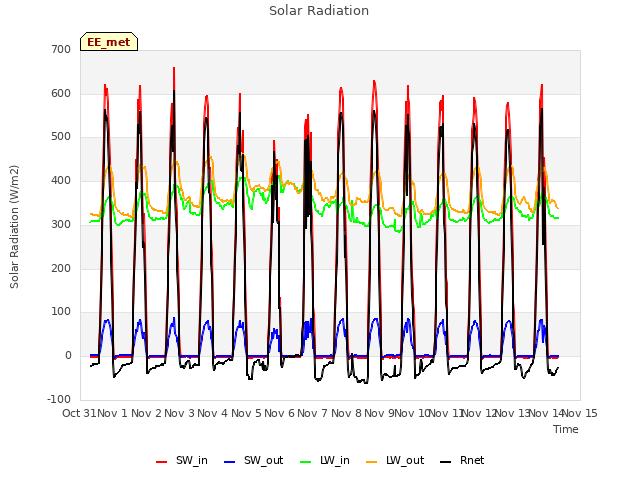640x480 pixels.
Task: Click the blue SW_out legend swatch
Action: pyautogui.click(x=230, y=462)
